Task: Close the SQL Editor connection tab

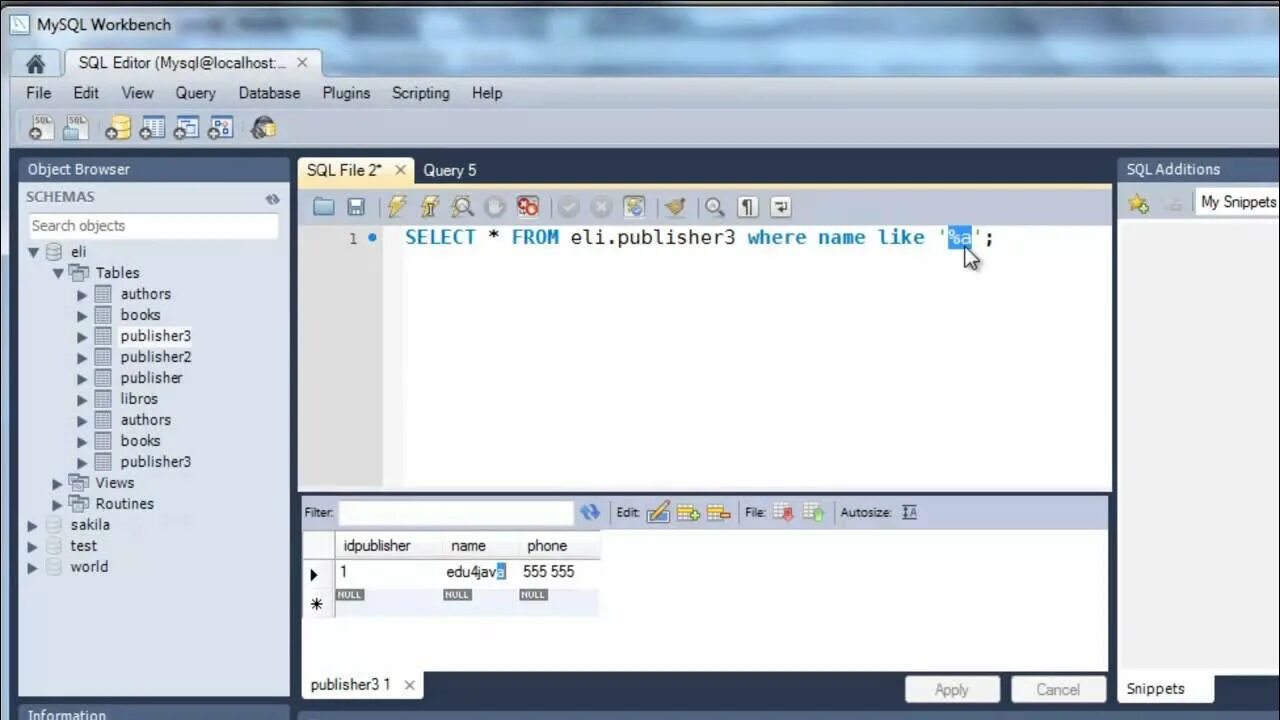Action: (x=302, y=62)
